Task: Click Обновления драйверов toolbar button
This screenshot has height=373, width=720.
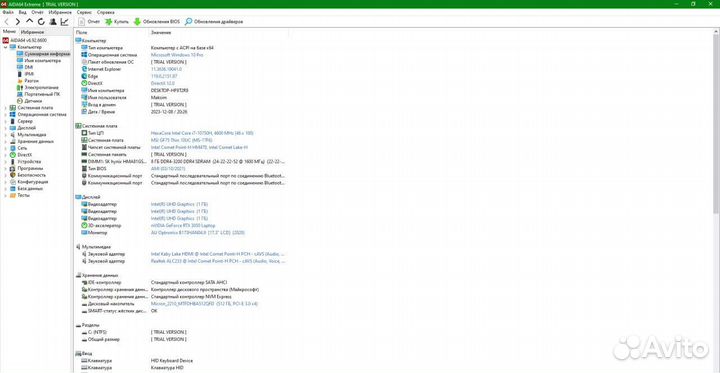Action: click(x=214, y=22)
